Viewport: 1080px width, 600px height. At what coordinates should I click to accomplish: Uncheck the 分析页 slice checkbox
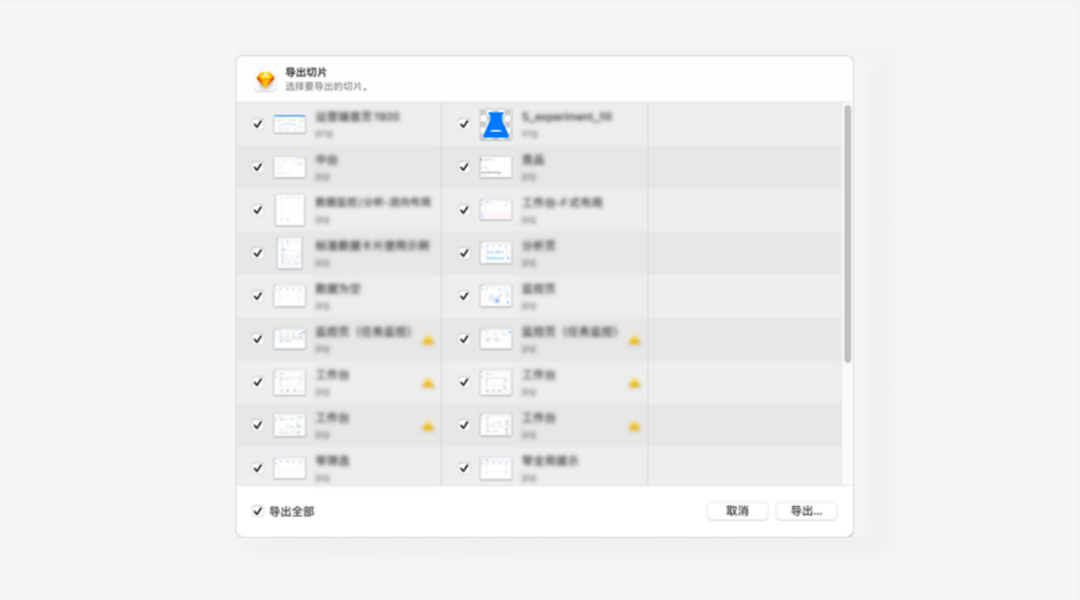pos(464,254)
